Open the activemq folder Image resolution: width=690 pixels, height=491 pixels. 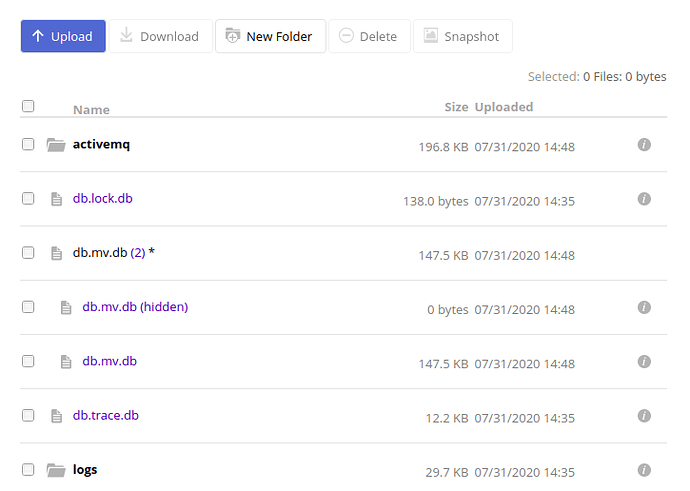pos(101,144)
